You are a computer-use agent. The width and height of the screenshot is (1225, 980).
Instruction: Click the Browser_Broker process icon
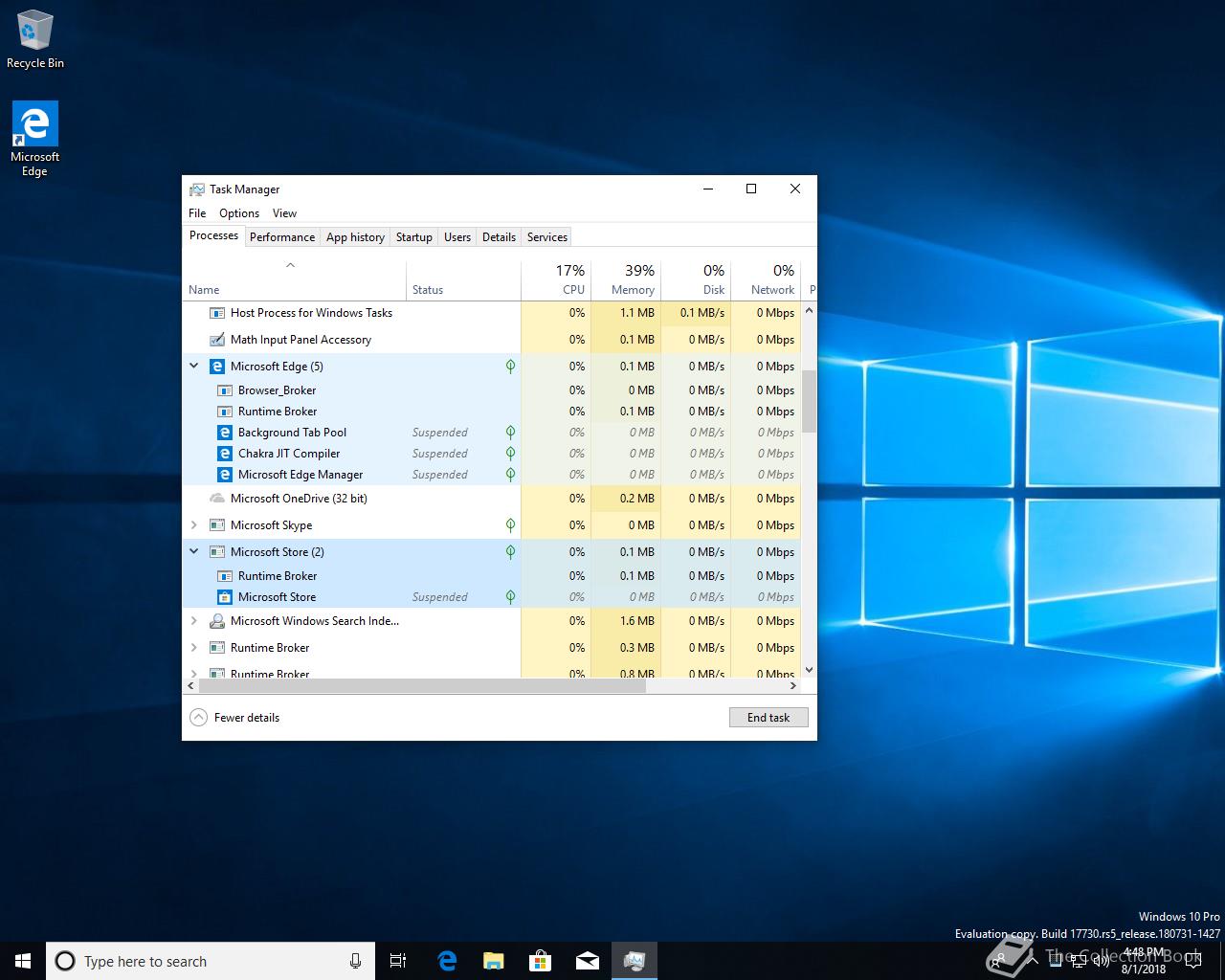[225, 390]
